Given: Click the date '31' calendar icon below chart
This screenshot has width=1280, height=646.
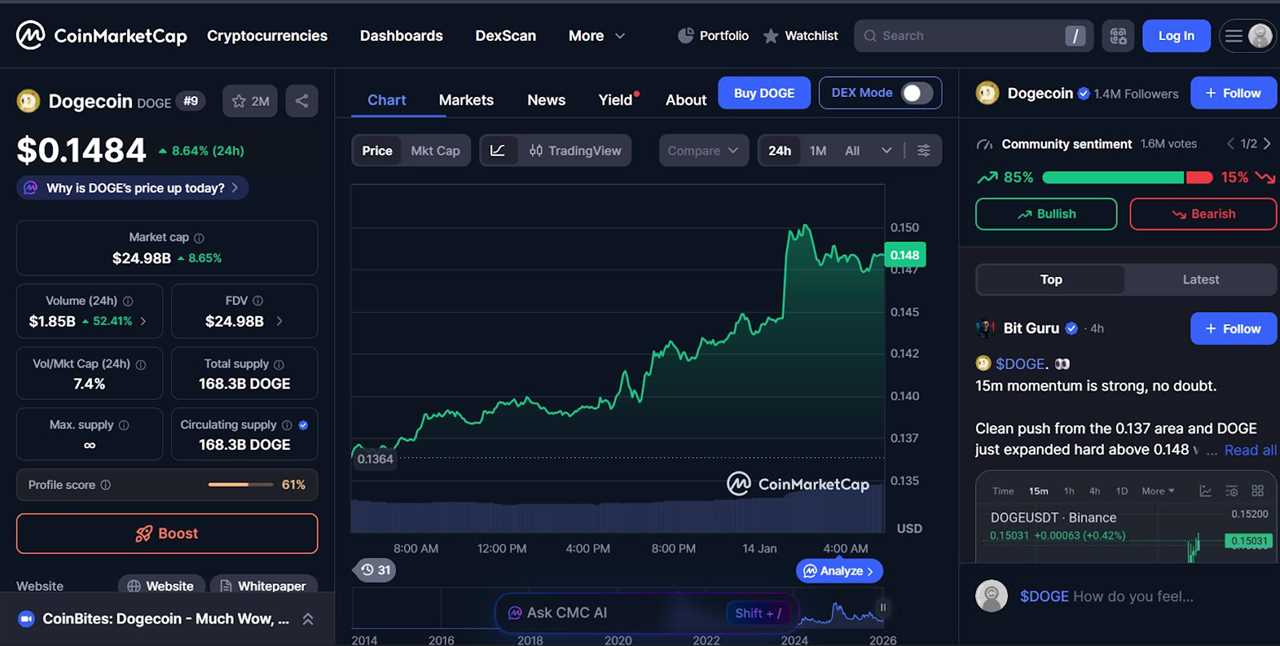Looking at the screenshot, I should tap(375, 570).
